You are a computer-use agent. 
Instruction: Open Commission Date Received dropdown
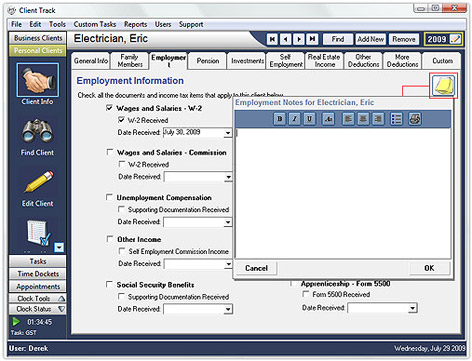coord(228,177)
